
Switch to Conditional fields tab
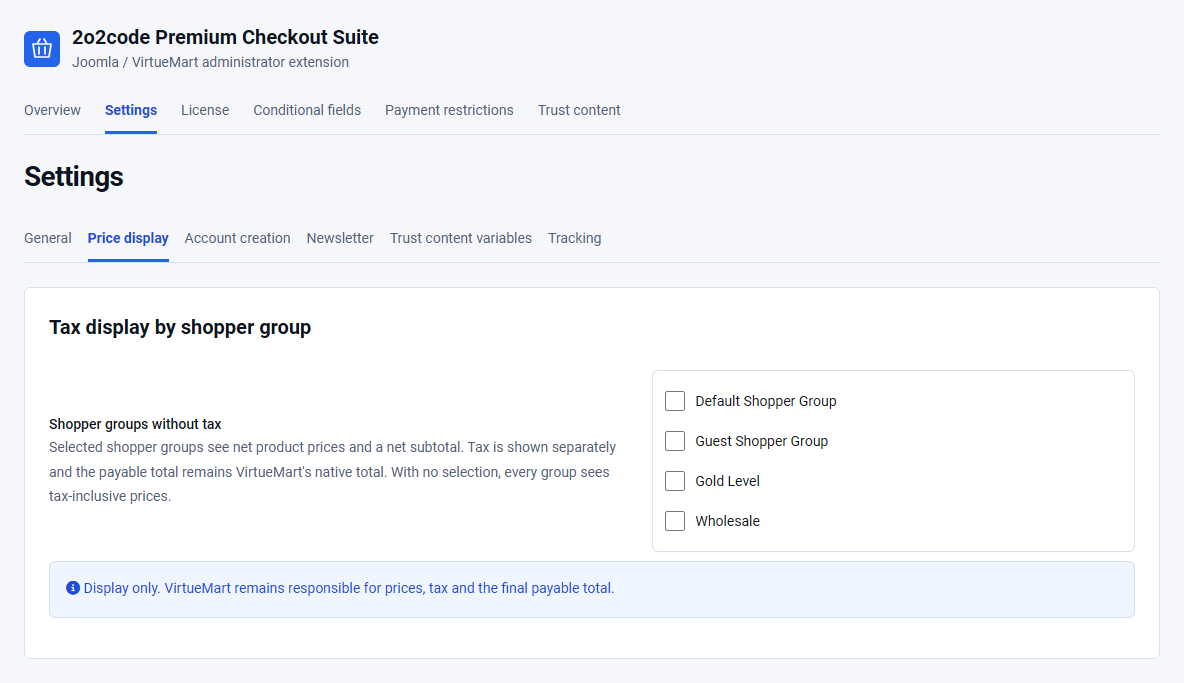tap(307, 110)
